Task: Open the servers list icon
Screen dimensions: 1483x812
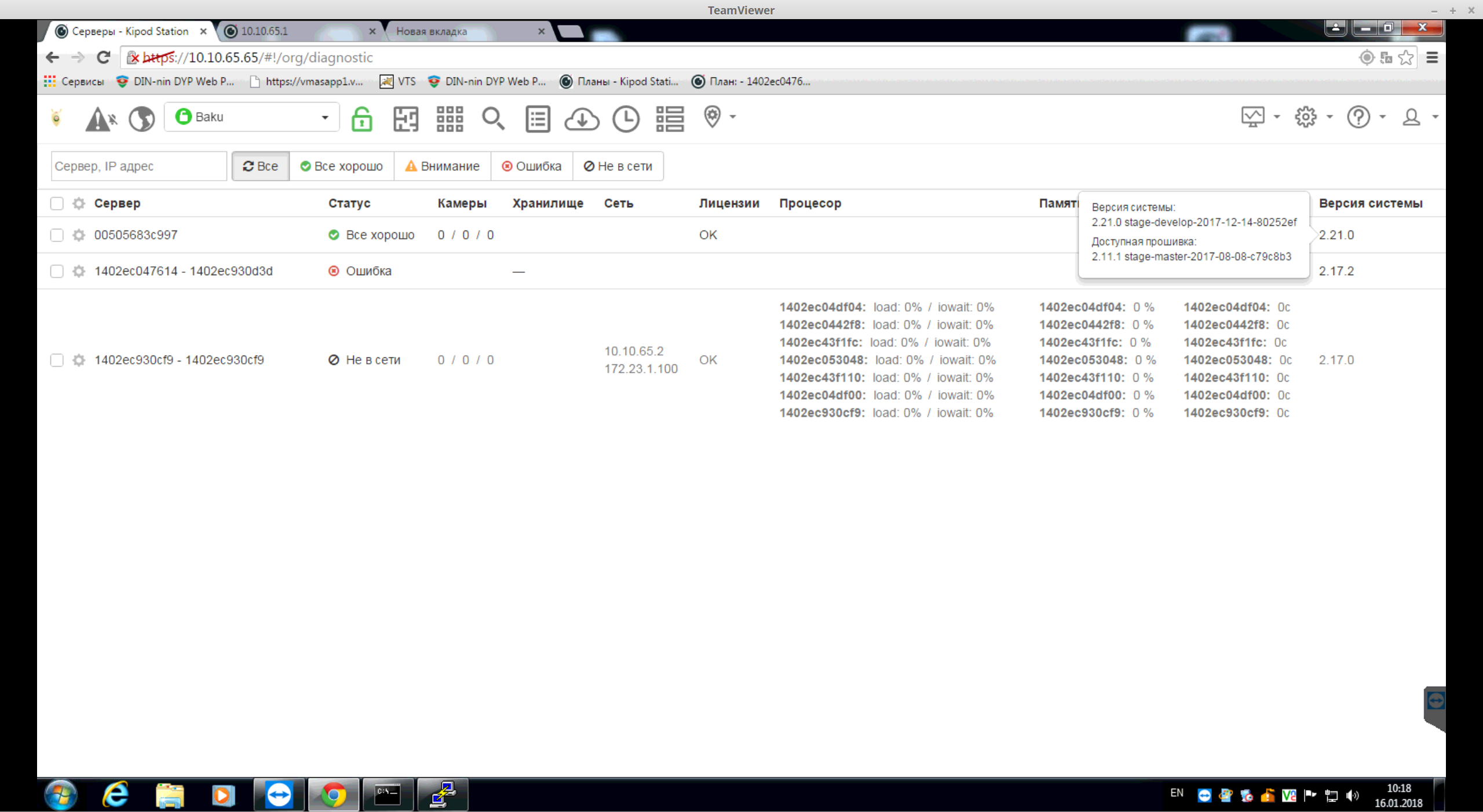Action: [670, 119]
